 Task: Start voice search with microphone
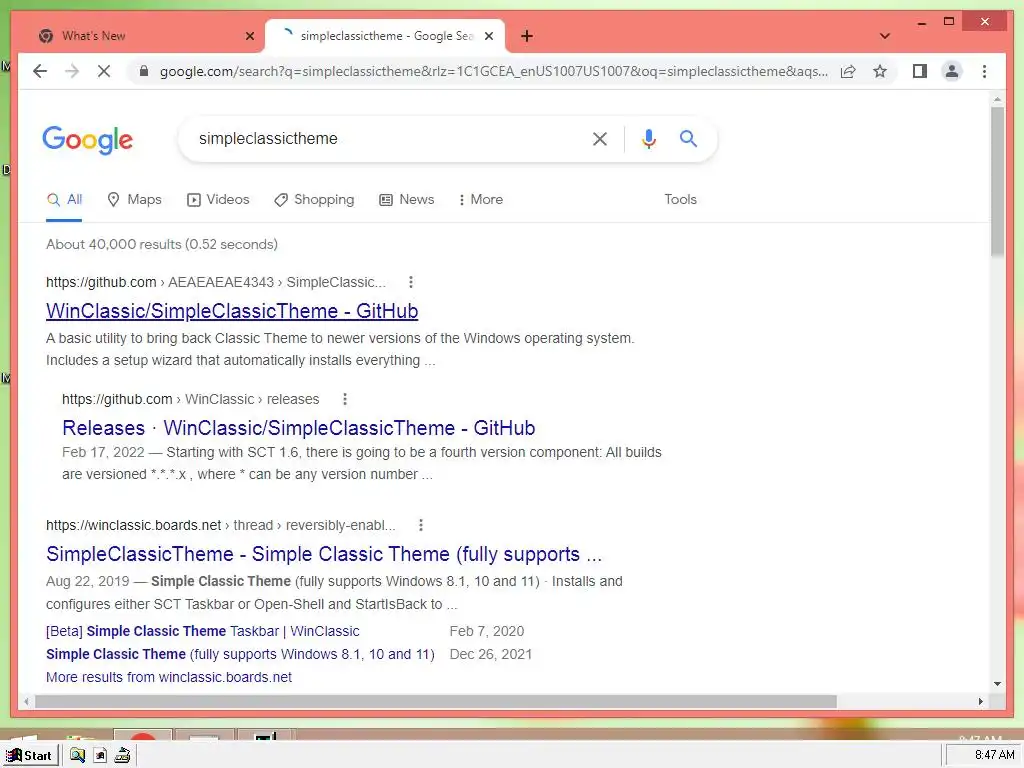pyautogui.click(x=648, y=138)
